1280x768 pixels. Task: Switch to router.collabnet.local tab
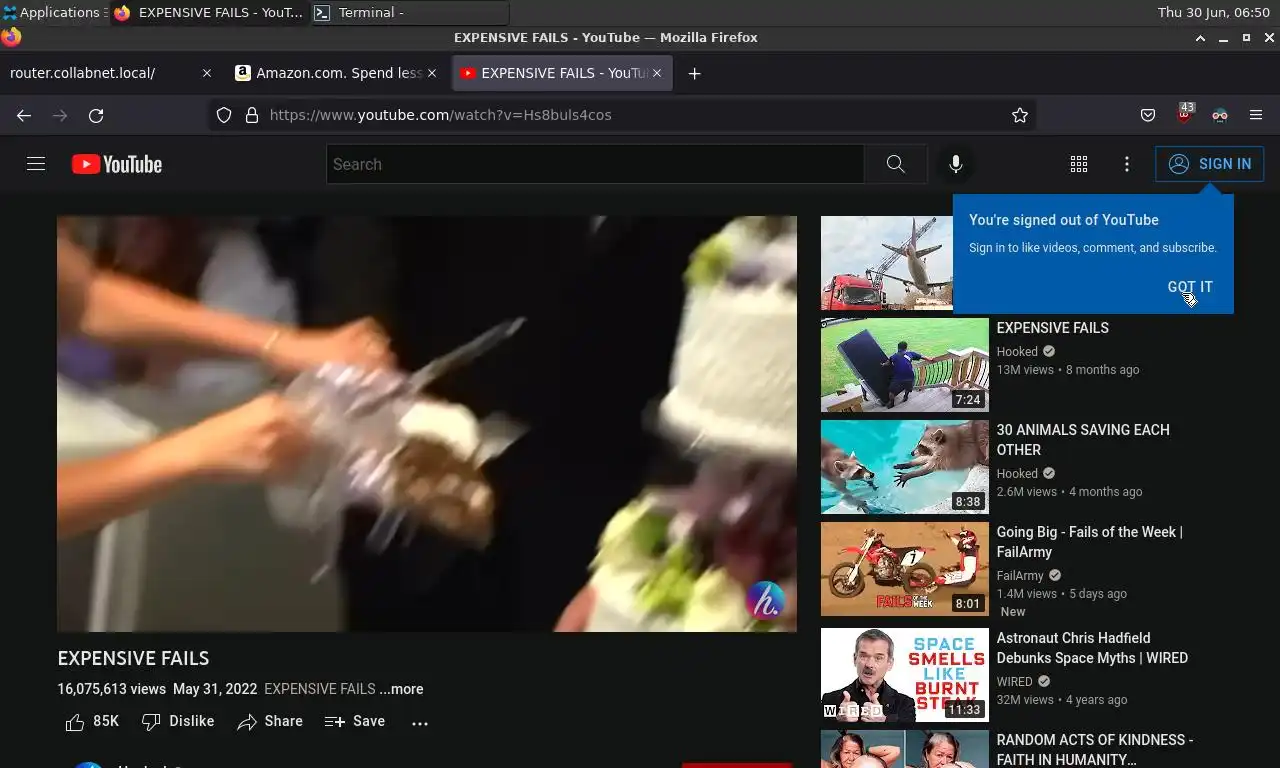[x=98, y=73]
